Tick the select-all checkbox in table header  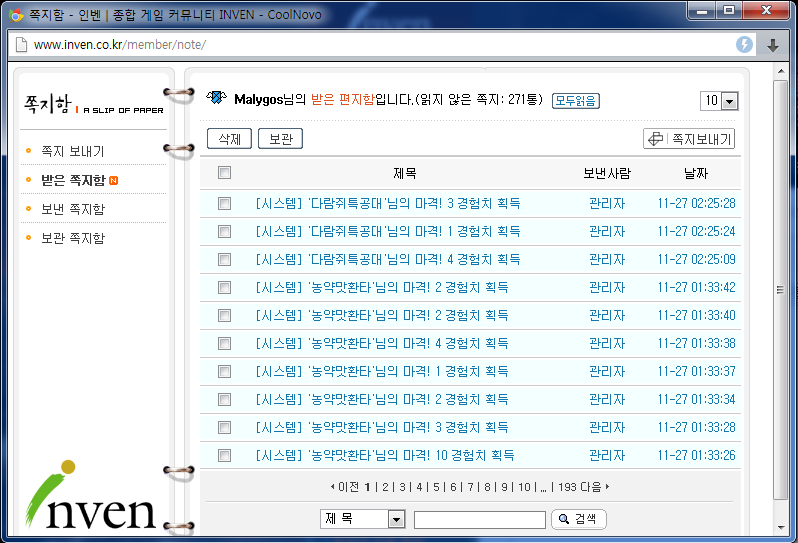pos(224,173)
